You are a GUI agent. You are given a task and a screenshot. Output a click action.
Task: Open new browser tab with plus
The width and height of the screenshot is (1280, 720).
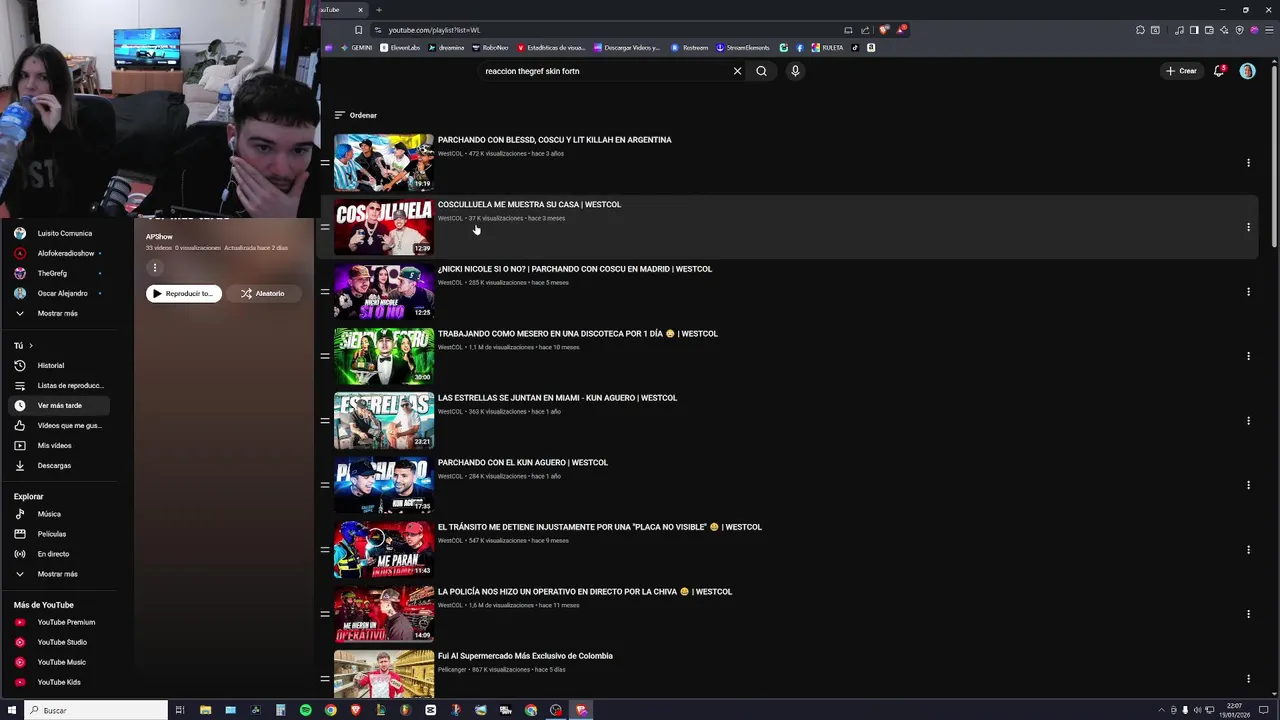(379, 10)
